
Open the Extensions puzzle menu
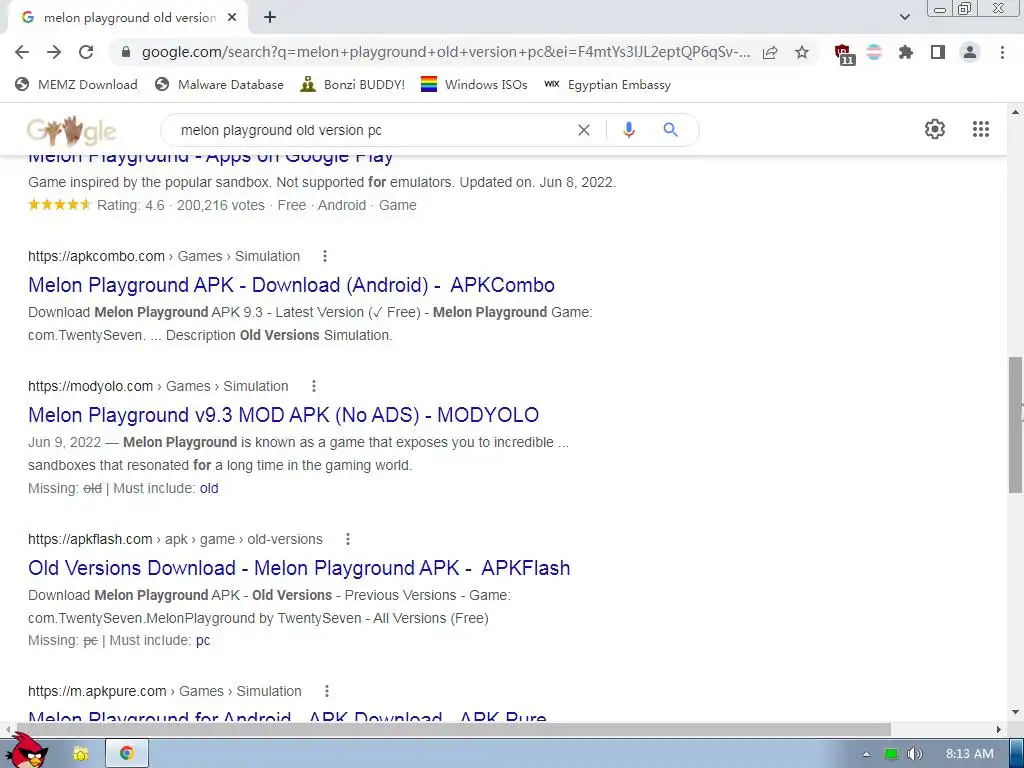tap(906, 52)
